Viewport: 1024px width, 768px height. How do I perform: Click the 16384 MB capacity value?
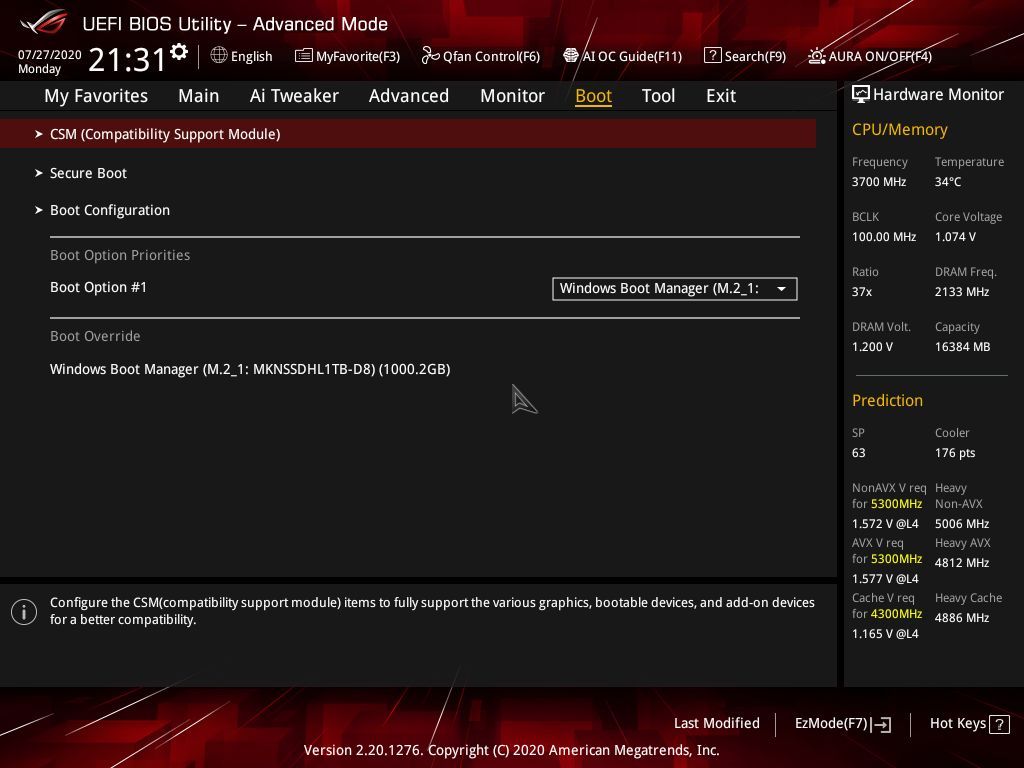(x=963, y=347)
